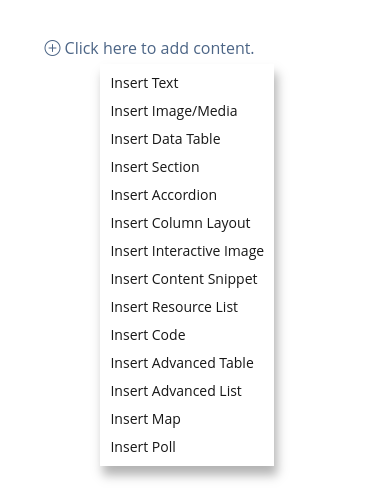Choose the Insert Code option
This screenshot has width=371, height=492.
coord(187,335)
